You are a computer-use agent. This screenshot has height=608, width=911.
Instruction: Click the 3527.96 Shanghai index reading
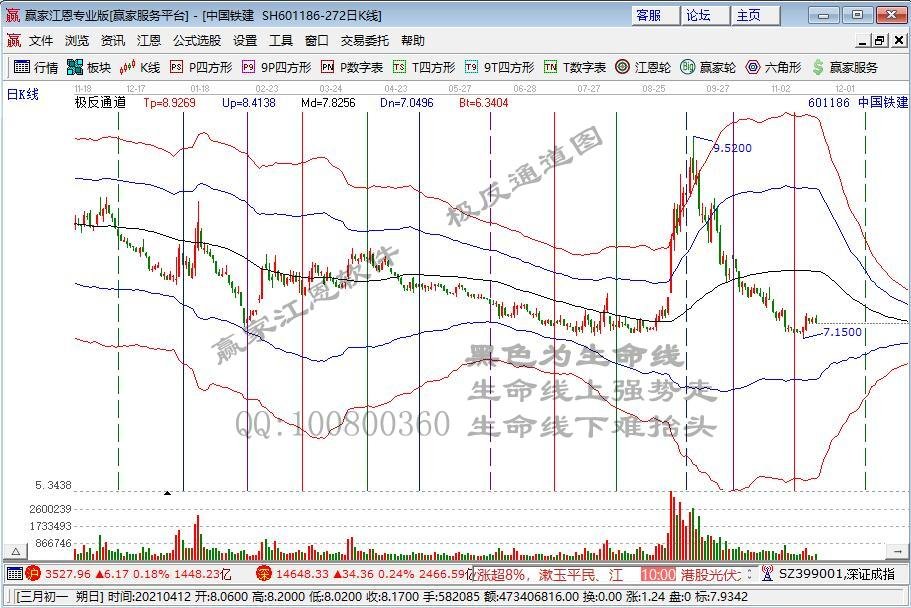tap(67, 574)
